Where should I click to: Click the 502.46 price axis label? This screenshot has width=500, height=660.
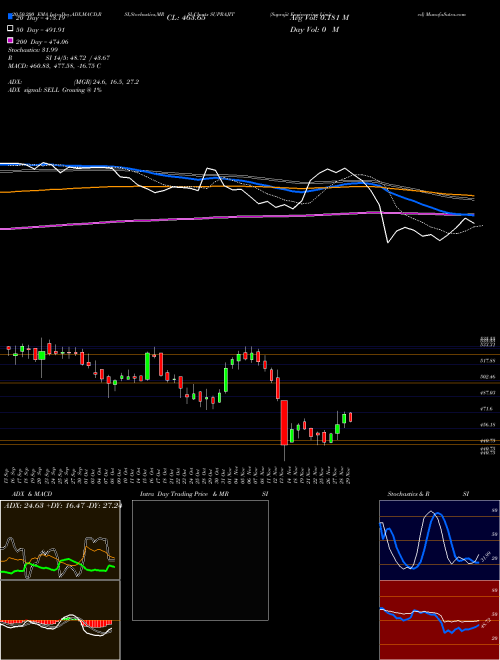(487, 377)
